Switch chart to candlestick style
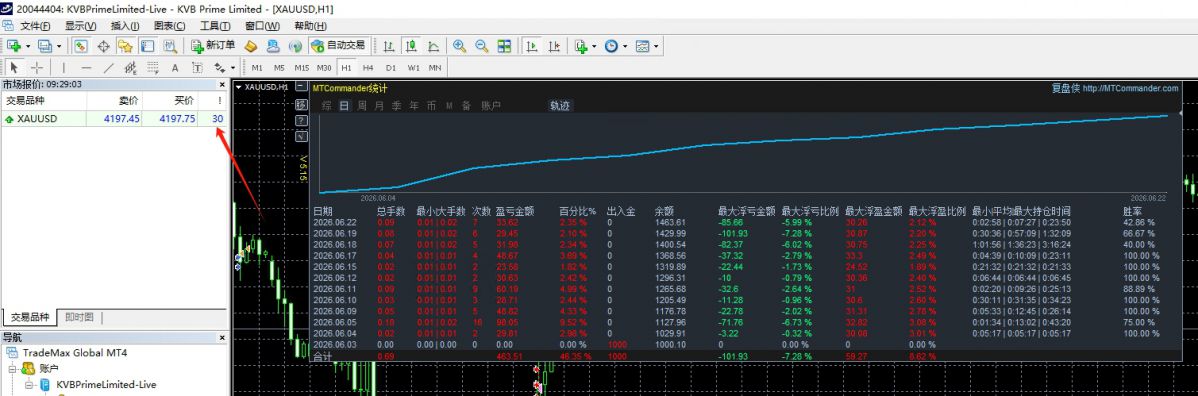Viewport: 1198px width, 396px height. pyautogui.click(x=411, y=46)
